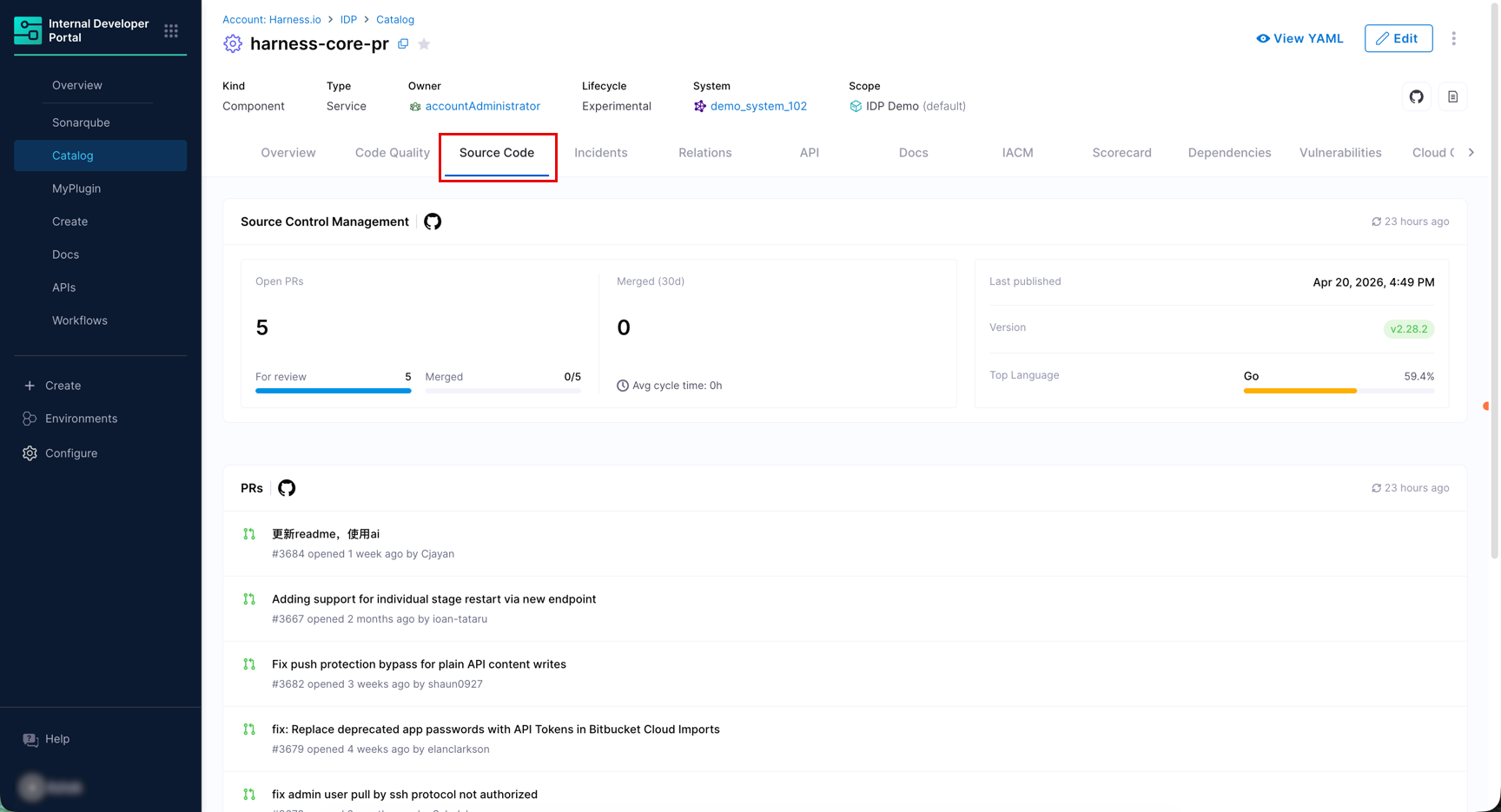Viewport: 1501px width, 812px height.
Task: Open the Dependencies tab
Action: (1230, 153)
